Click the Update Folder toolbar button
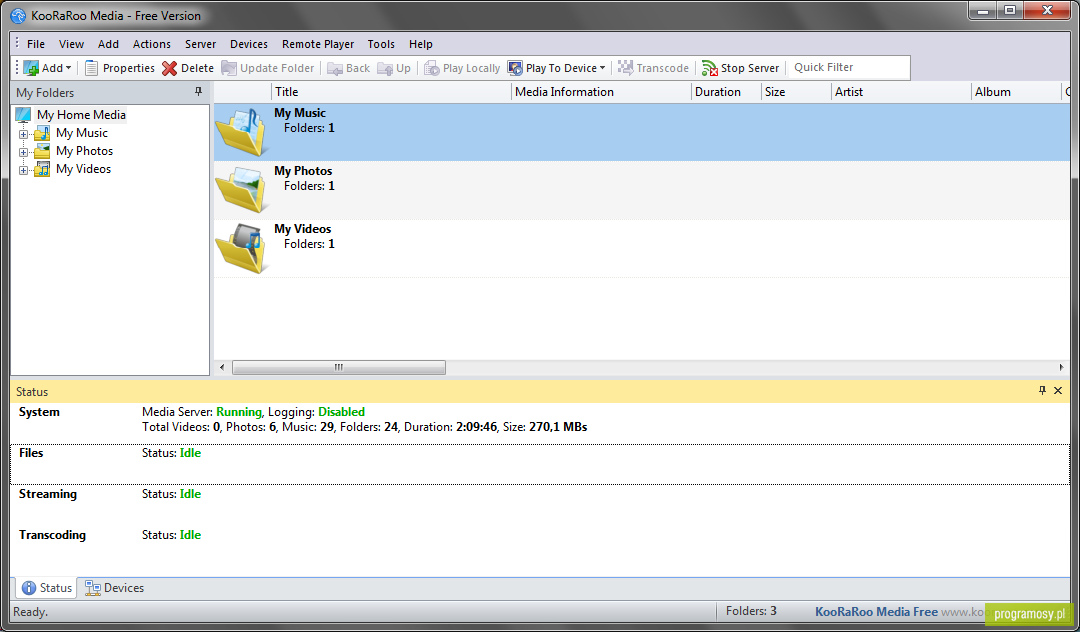 coord(267,68)
